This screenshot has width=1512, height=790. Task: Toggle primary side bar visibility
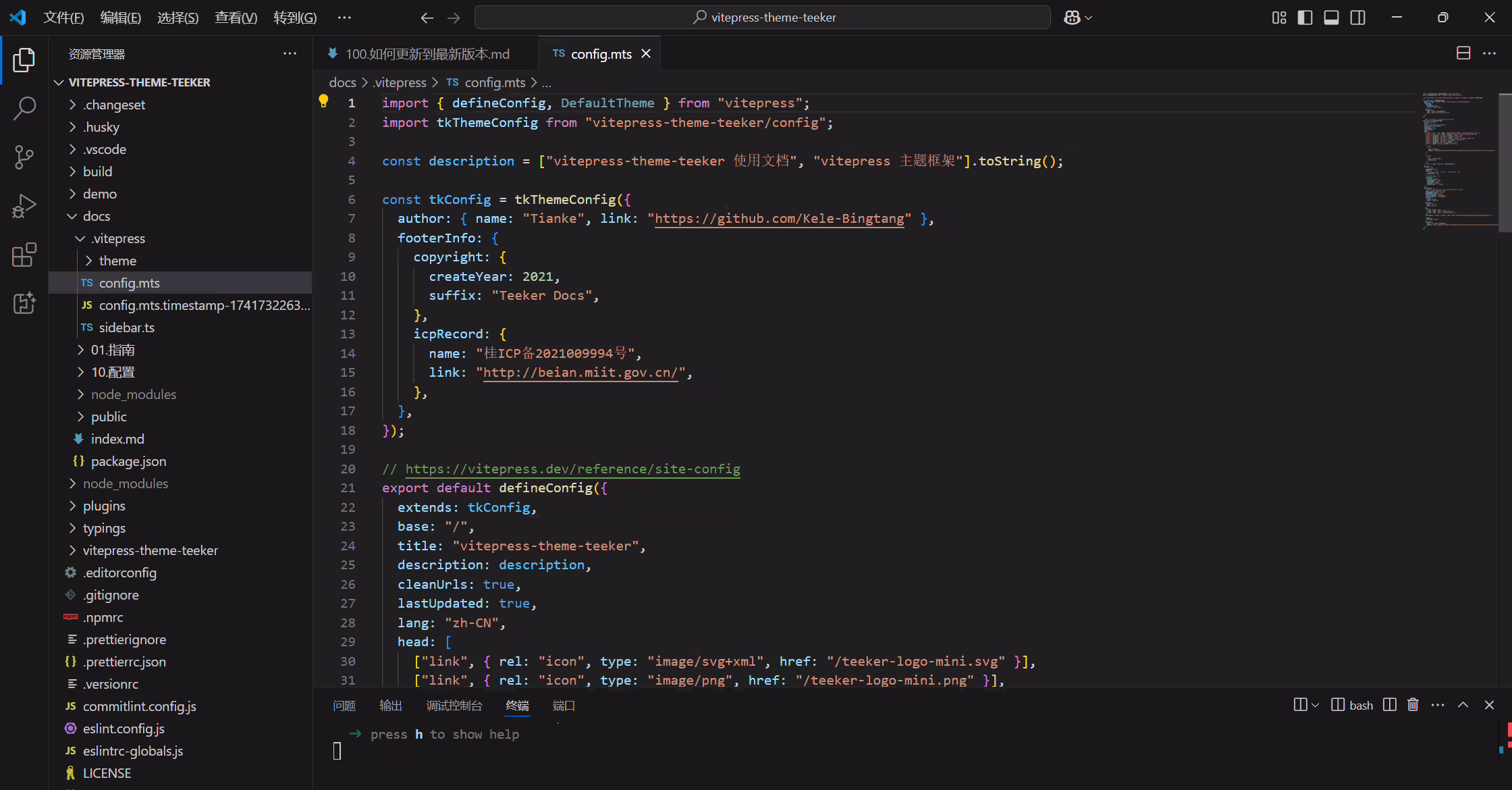click(1305, 18)
